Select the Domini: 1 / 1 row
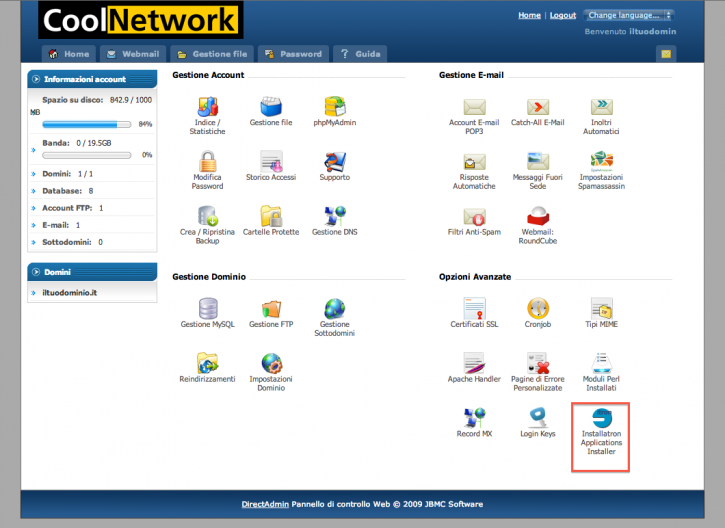Image resolution: width=725 pixels, height=528 pixels. pos(92,174)
